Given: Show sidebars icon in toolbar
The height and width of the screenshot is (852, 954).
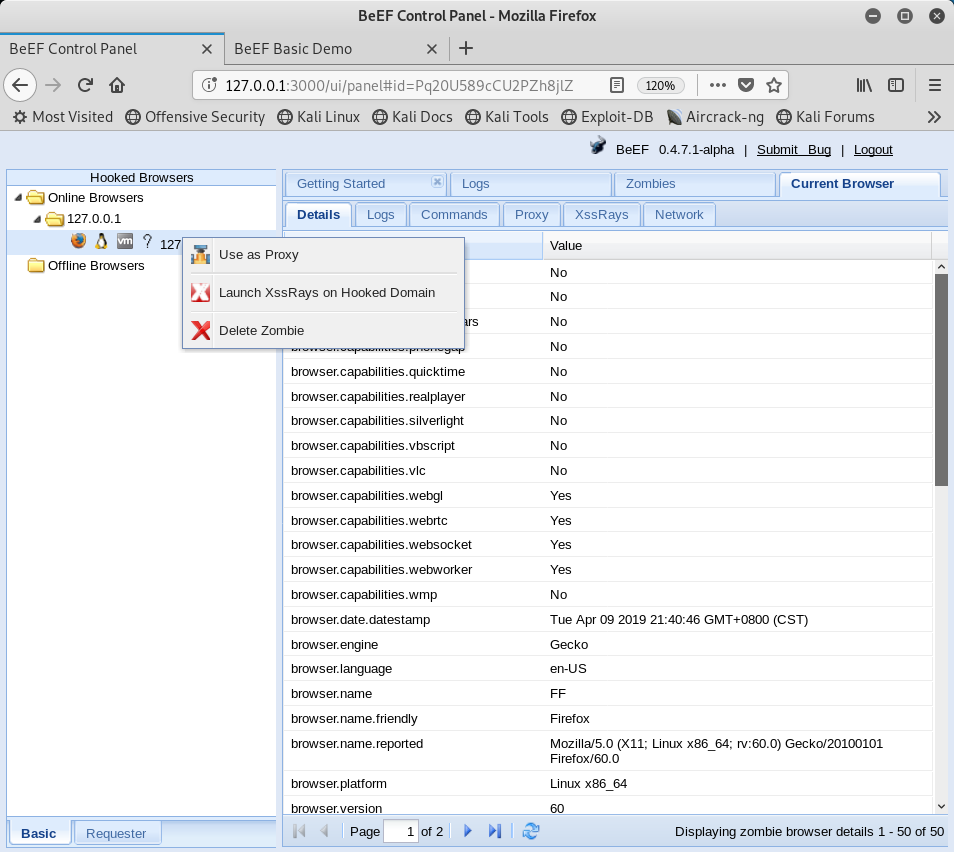Looking at the screenshot, I should [x=896, y=85].
